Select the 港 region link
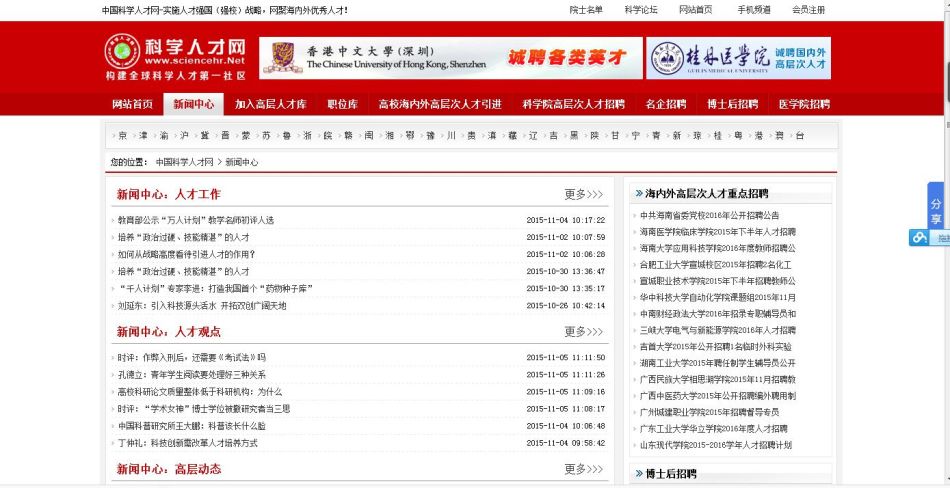The width and height of the screenshot is (950, 488). [759, 136]
